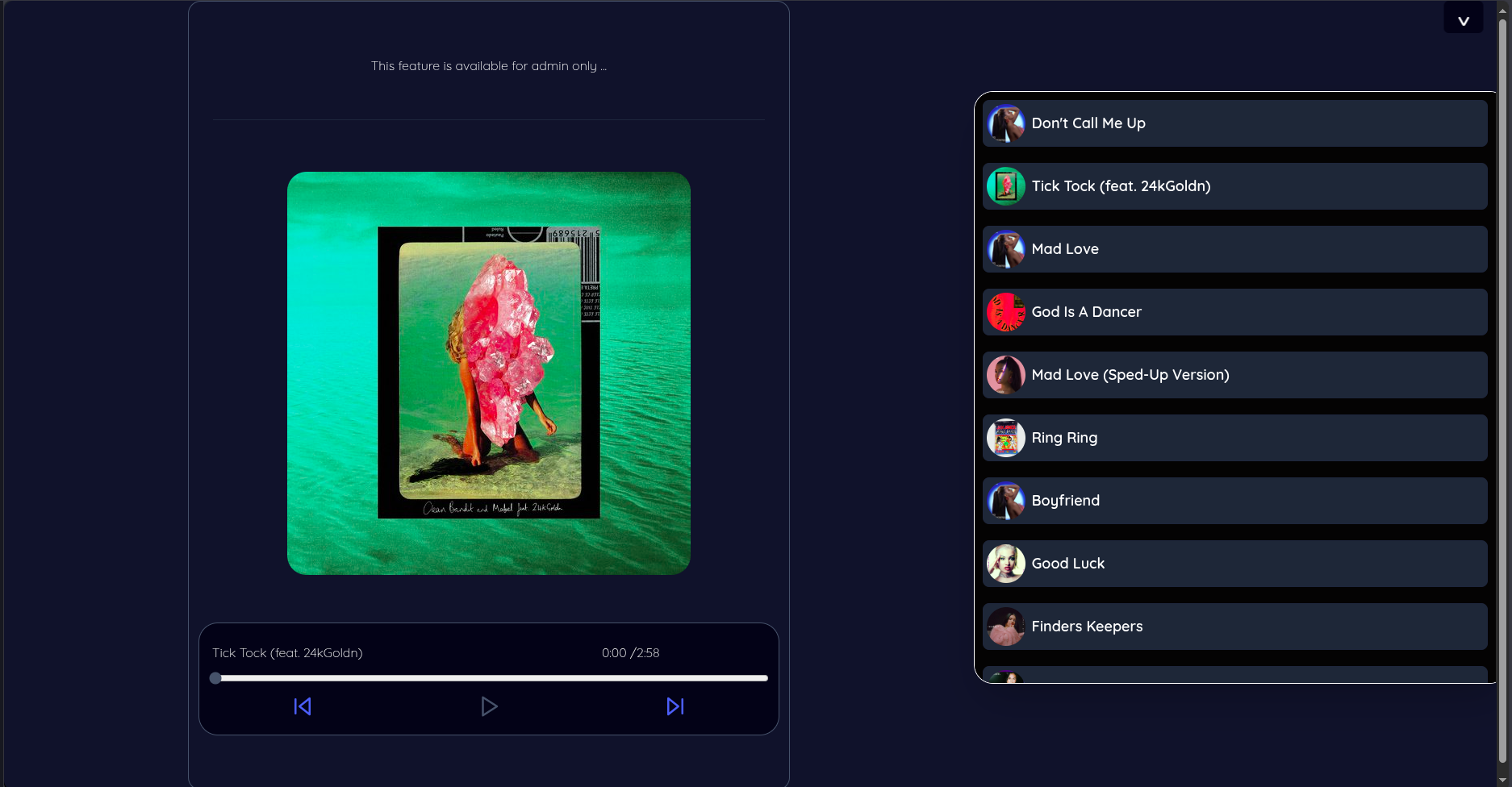Select "Good Luck" from the list
The image size is (1512, 787).
click(x=1234, y=564)
